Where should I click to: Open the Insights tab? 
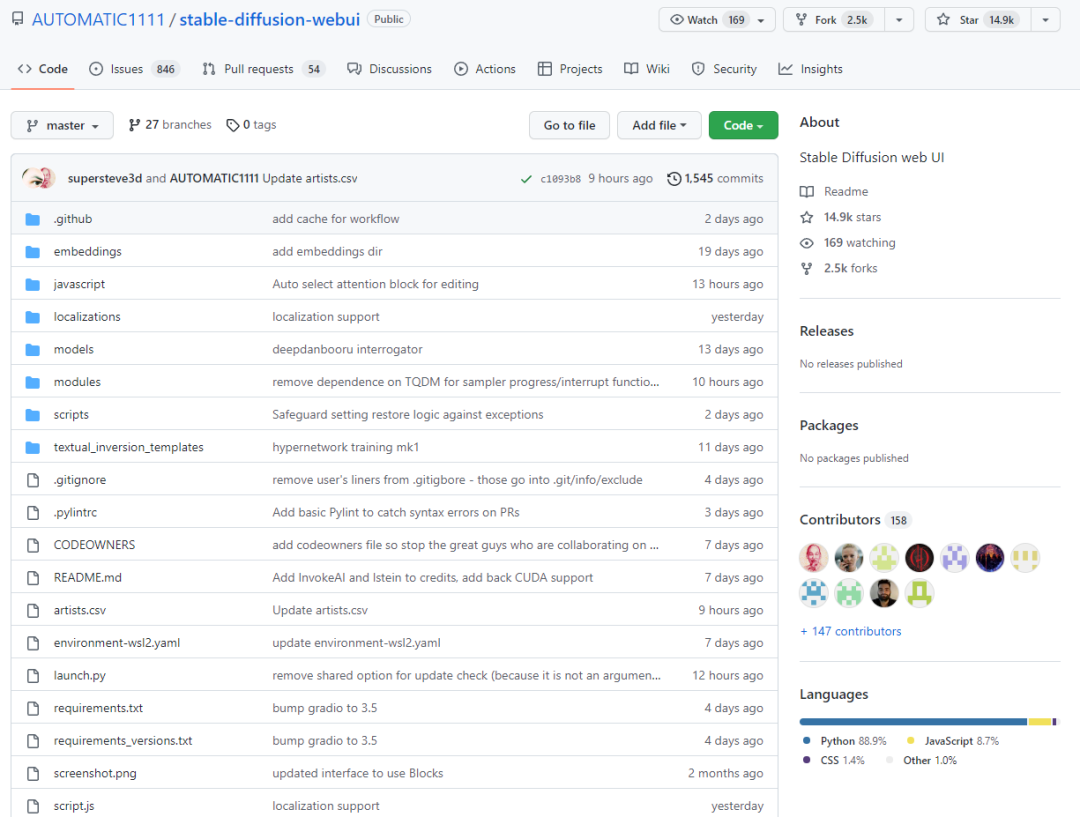click(811, 69)
